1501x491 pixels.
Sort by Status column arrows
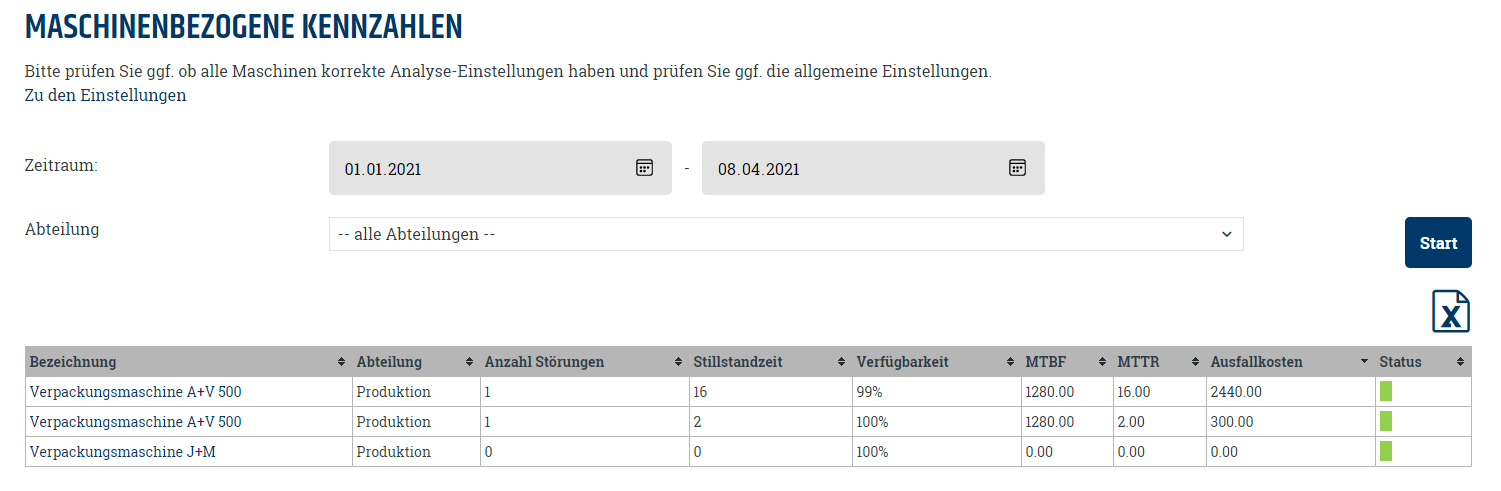click(1461, 362)
